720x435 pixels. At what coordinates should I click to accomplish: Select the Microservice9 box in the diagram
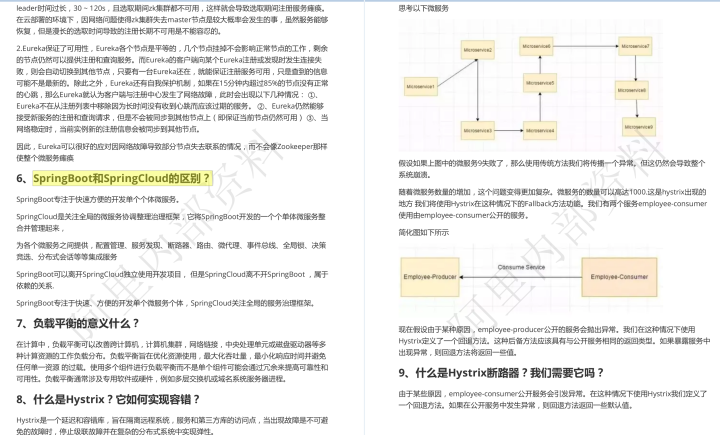639,127
